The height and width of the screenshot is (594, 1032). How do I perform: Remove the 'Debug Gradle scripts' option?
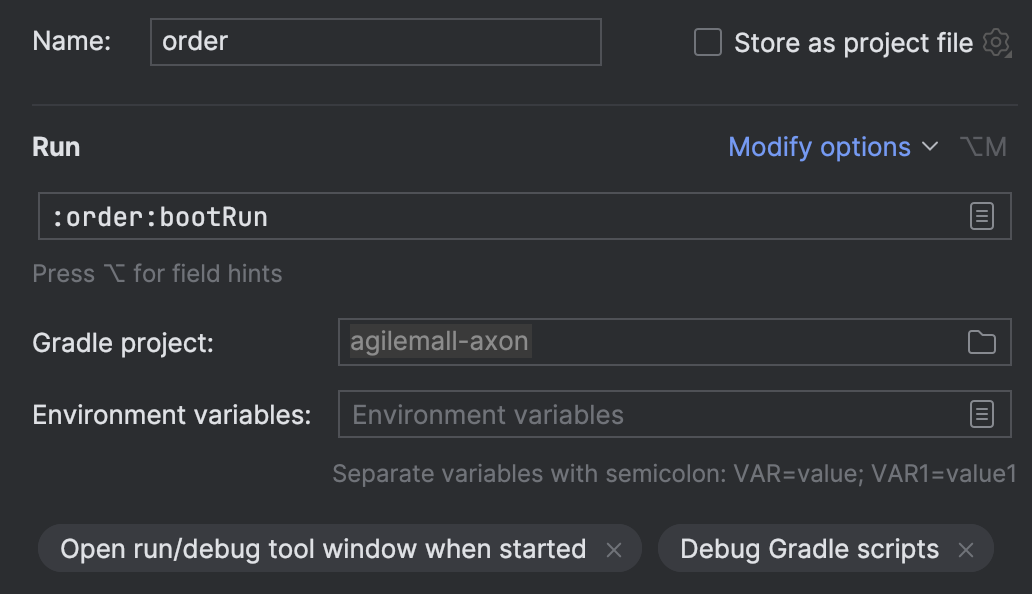pyautogui.click(x=966, y=549)
